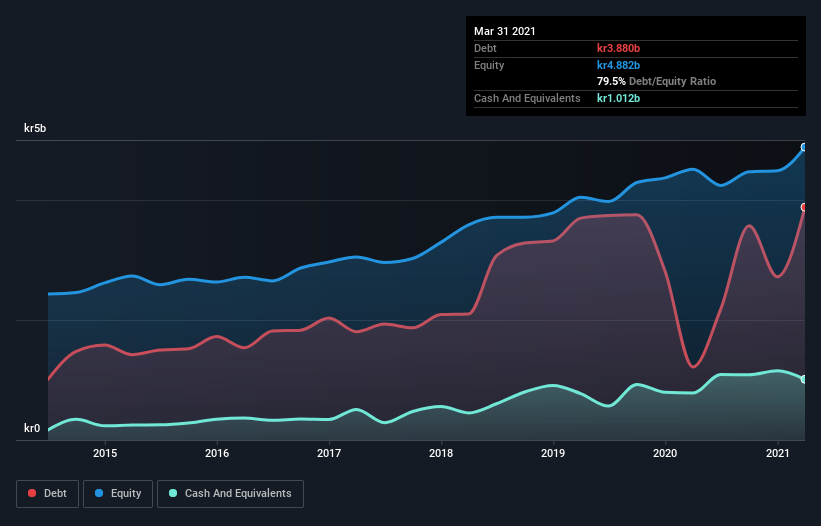Click the blue Equity legend dot
821x526 pixels.
click(99, 493)
